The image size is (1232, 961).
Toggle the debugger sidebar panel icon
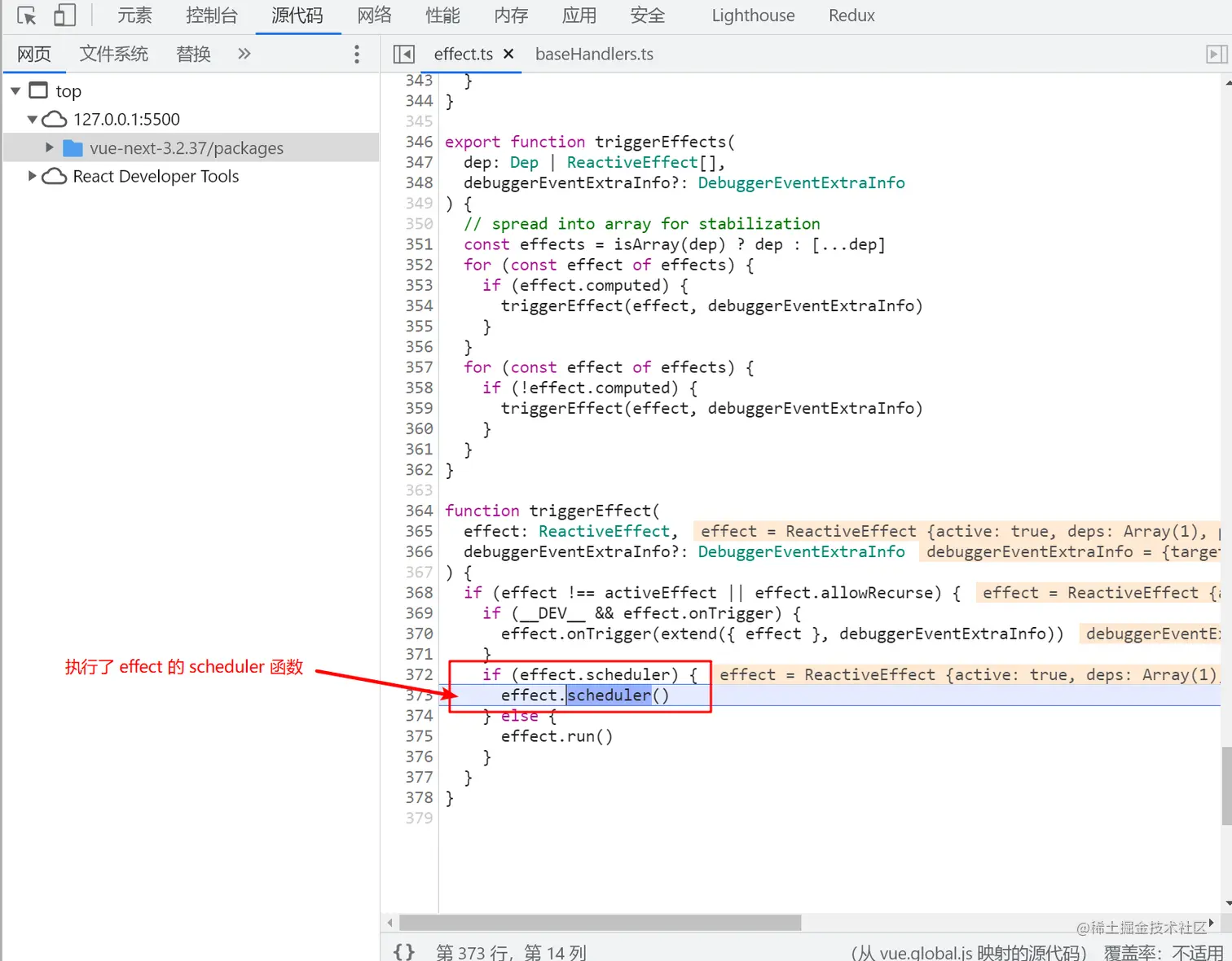coord(1217,55)
